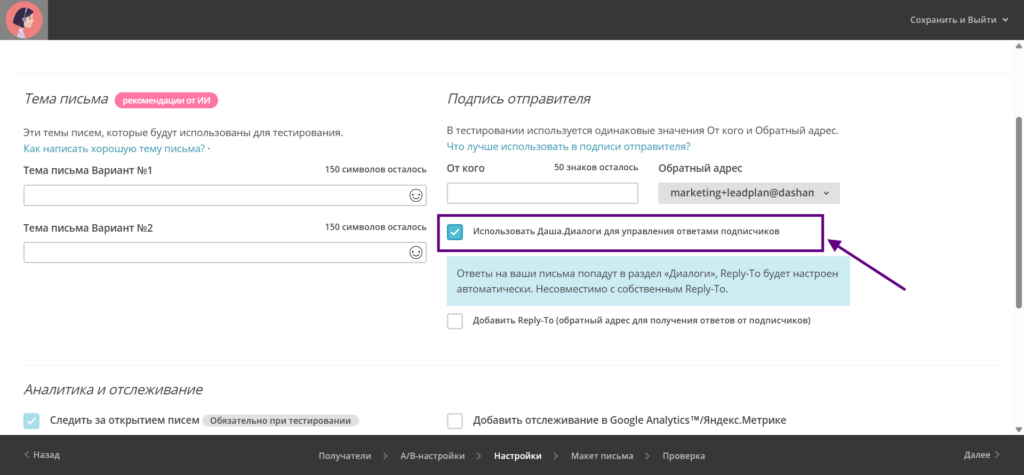
Task: Click the Dasha avatar logo
Action: coord(24,20)
